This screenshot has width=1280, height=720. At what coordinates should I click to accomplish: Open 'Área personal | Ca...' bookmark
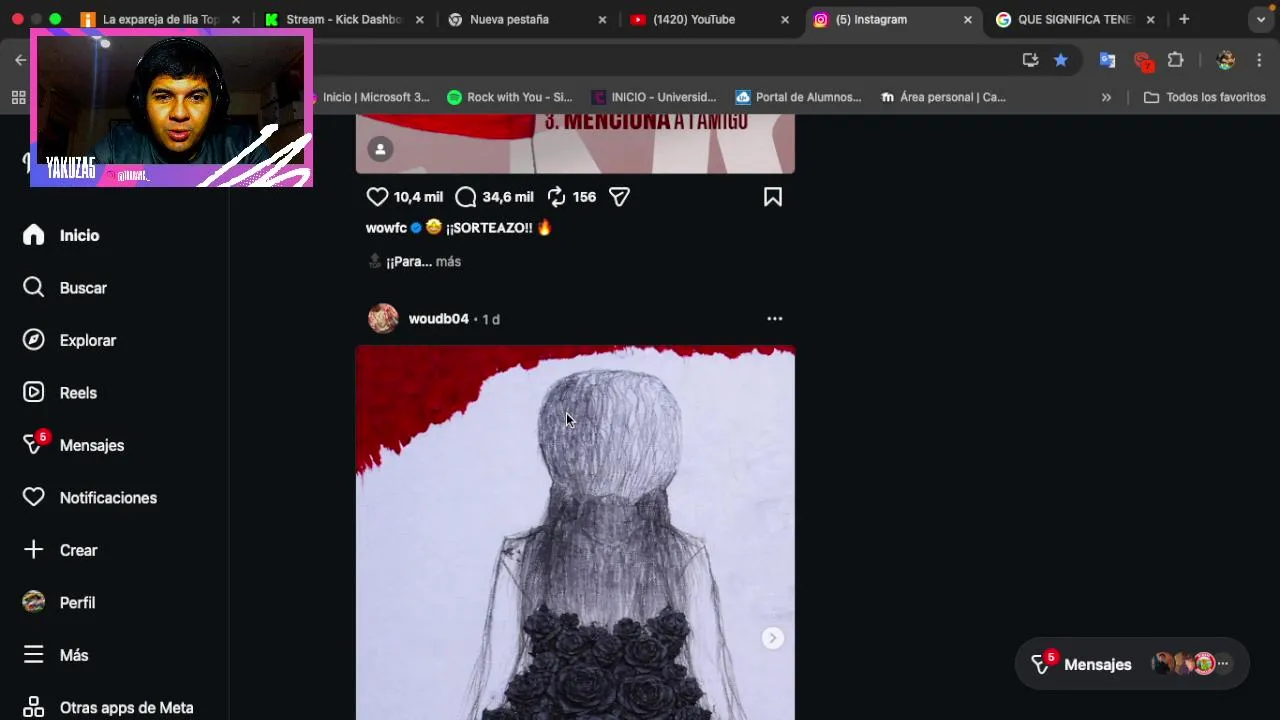(943, 97)
